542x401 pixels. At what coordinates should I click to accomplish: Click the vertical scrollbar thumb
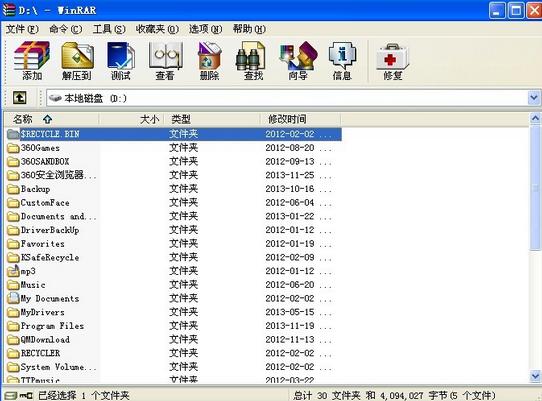pyautogui.click(x=535, y=187)
